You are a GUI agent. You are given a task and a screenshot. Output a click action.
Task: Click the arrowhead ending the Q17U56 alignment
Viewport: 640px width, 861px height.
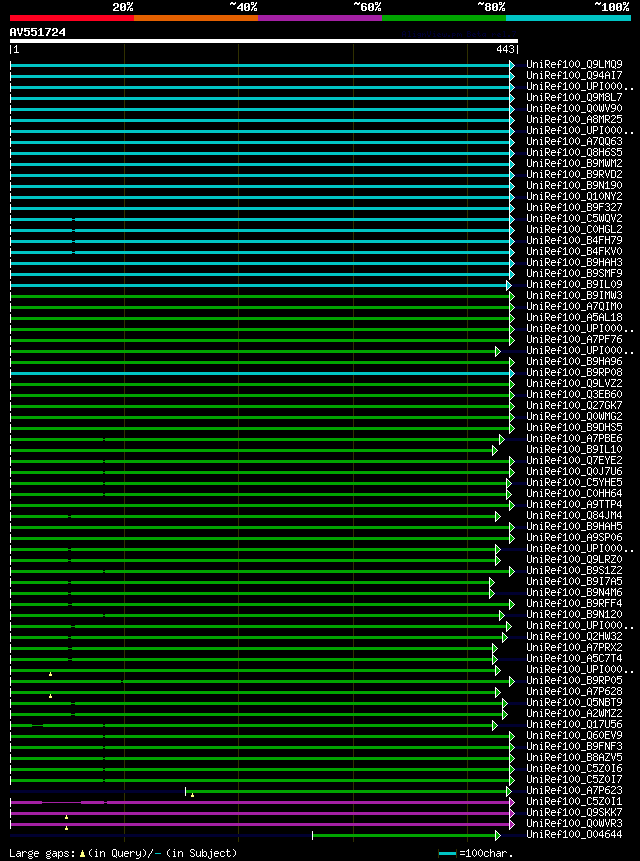pyautogui.click(x=495, y=725)
